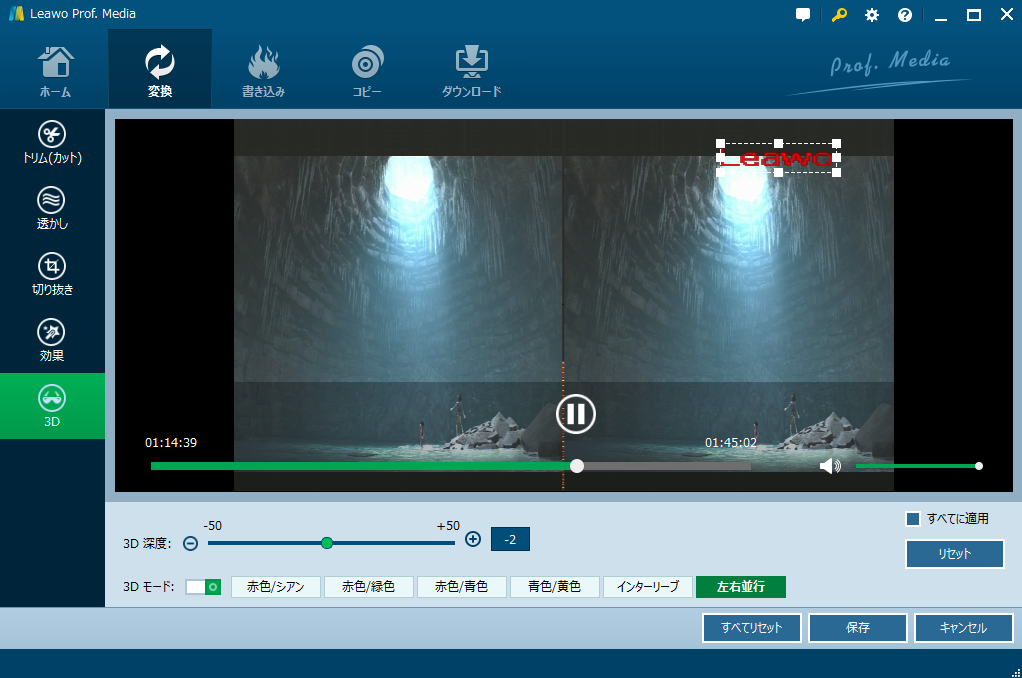1022x678 pixels.
Task: Click the key registration icon
Action: [x=838, y=15]
